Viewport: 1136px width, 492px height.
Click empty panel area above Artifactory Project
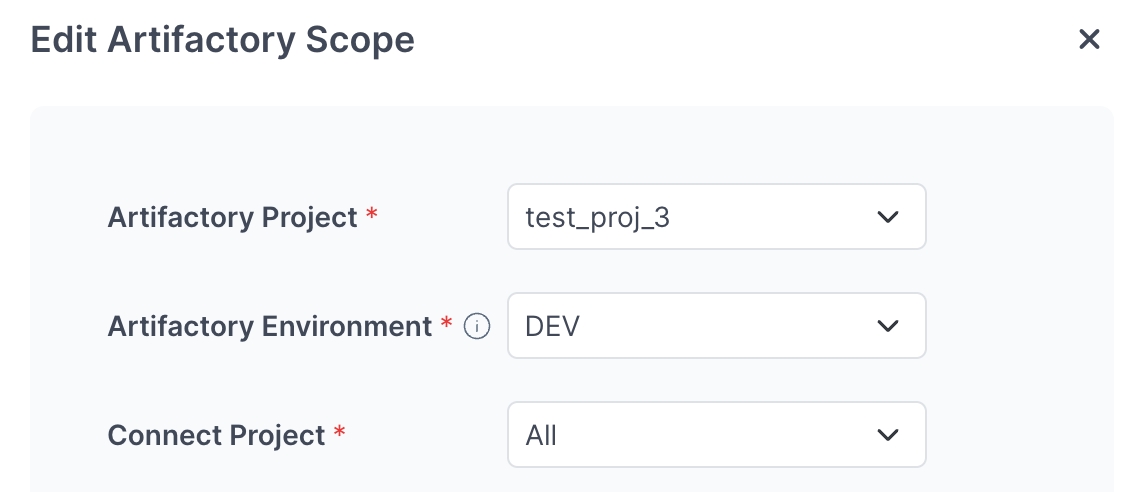[x=570, y=145]
